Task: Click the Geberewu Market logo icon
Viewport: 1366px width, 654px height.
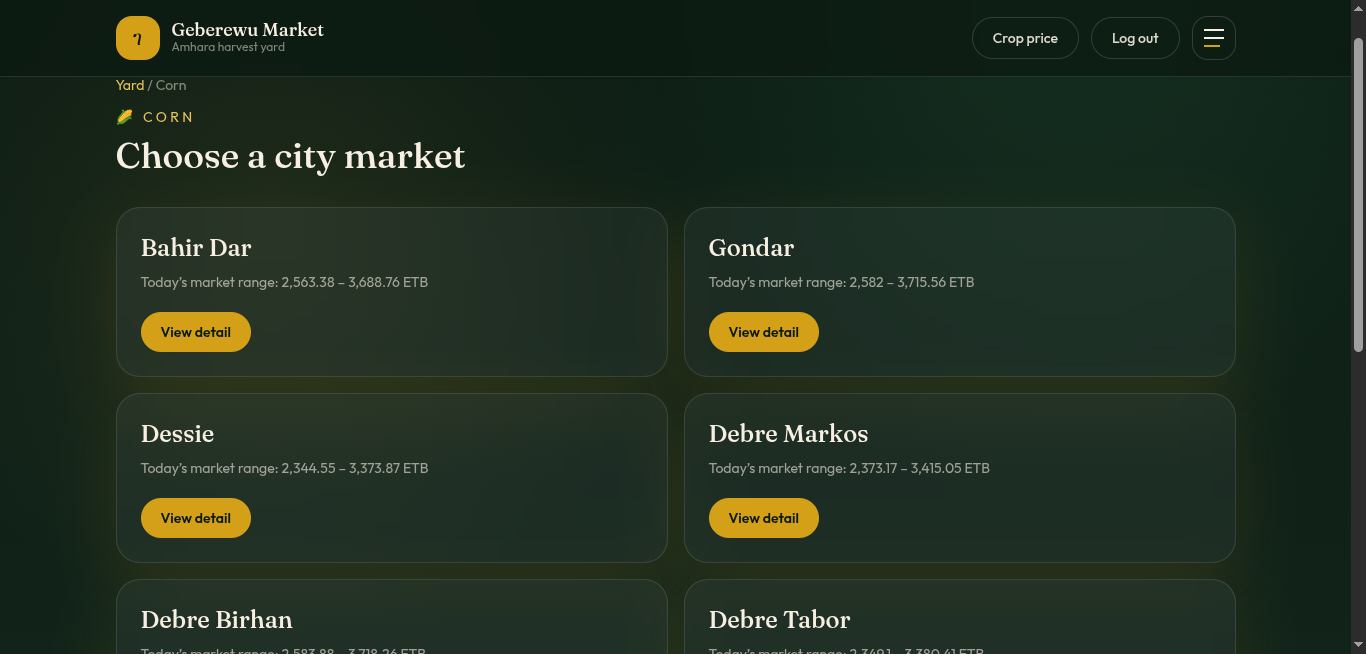Action: (138, 38)
